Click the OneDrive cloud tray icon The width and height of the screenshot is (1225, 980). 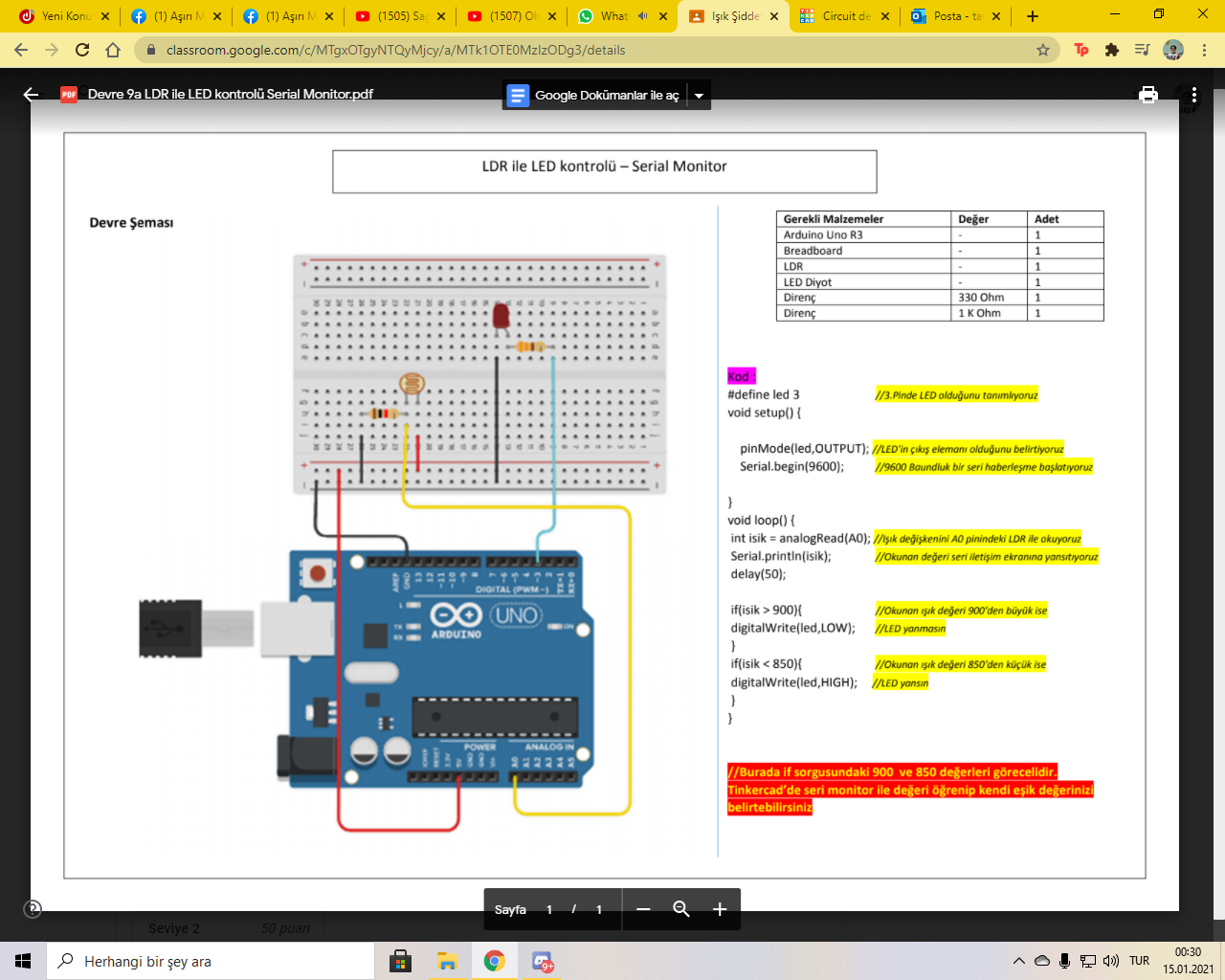pyautogui.click(x=1042, y=961)
